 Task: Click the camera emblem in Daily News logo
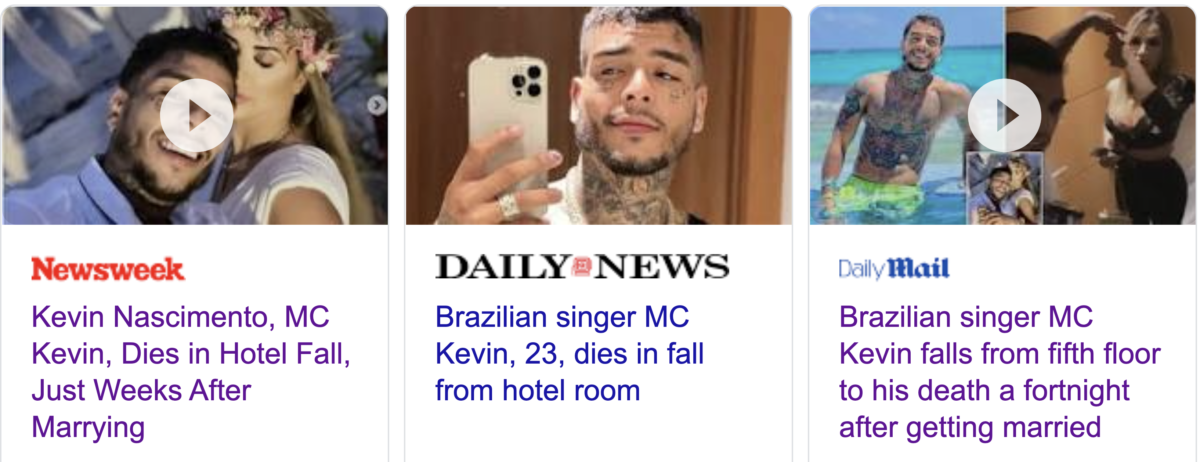click(582, 267)
